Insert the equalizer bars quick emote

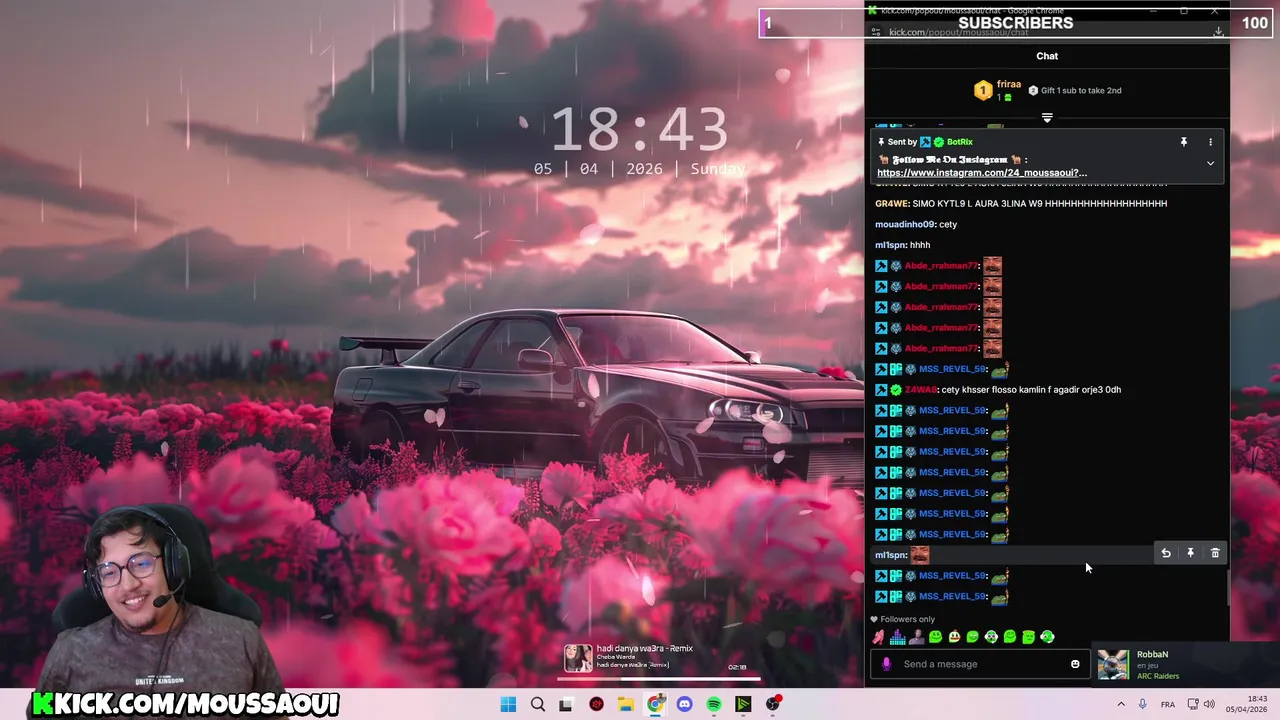[x=897, y=637]
